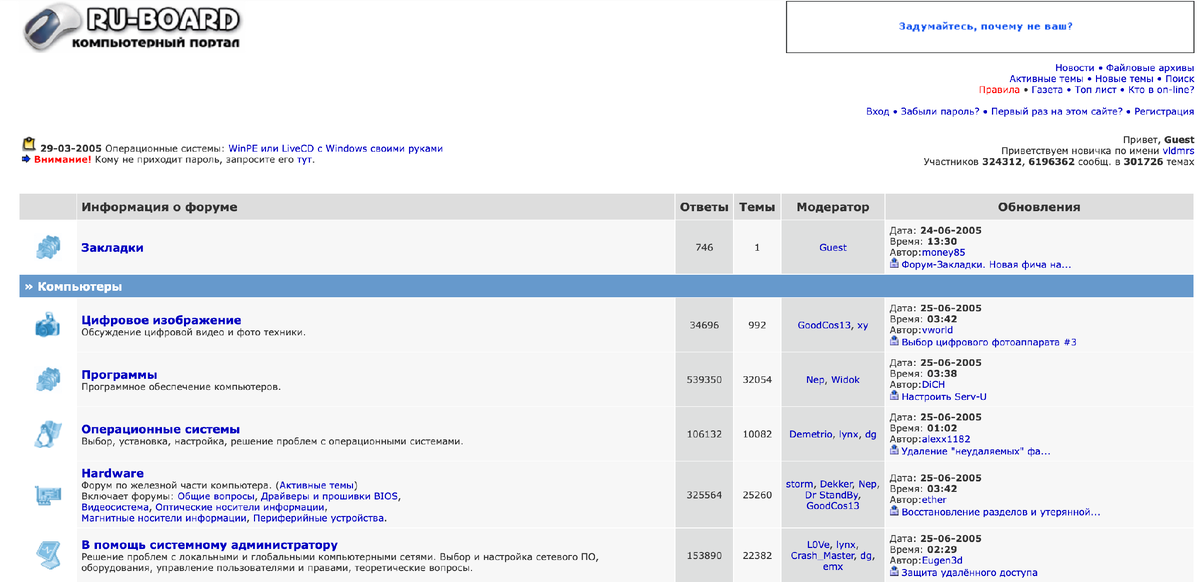Viewport: 1200px width, 582px height.
Task: Open the Правила link
Action: pos(1000,89)
